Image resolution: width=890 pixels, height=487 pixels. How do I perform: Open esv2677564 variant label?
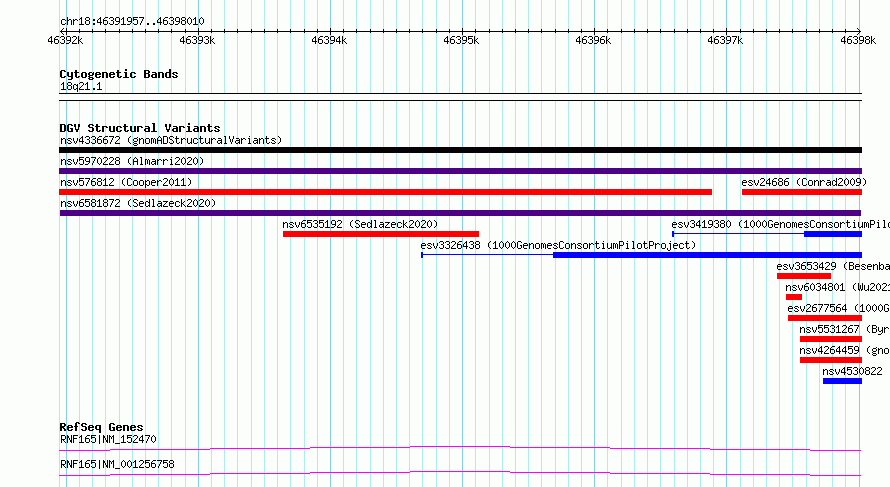click(x=838, y=308)
